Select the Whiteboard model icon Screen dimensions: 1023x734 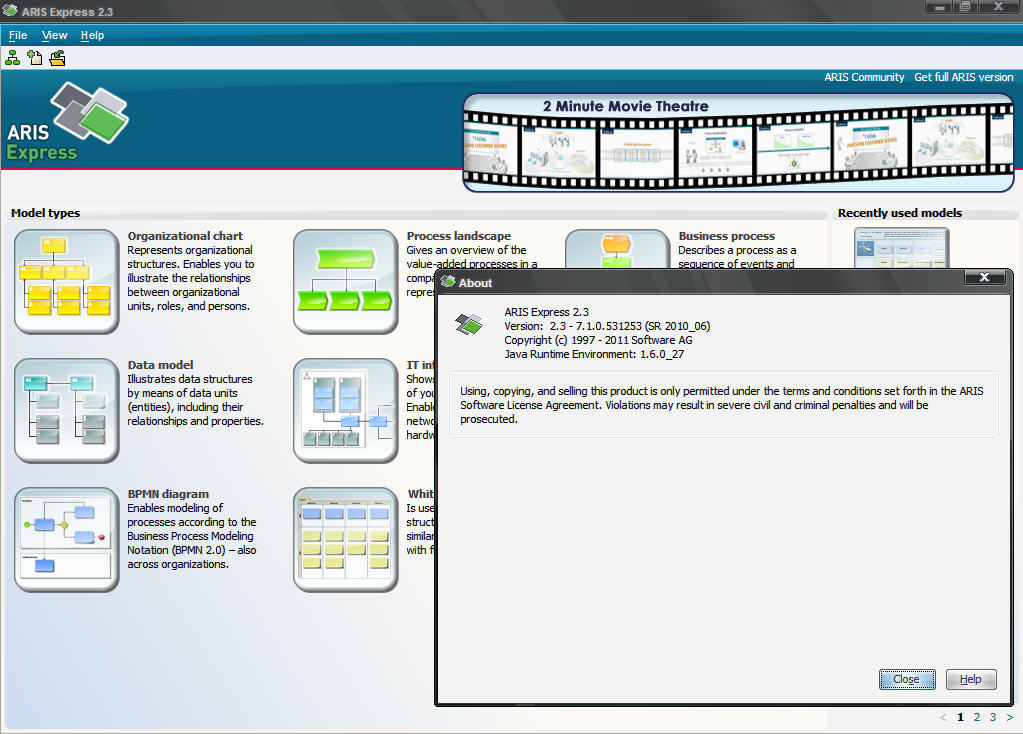coord(346,540)
